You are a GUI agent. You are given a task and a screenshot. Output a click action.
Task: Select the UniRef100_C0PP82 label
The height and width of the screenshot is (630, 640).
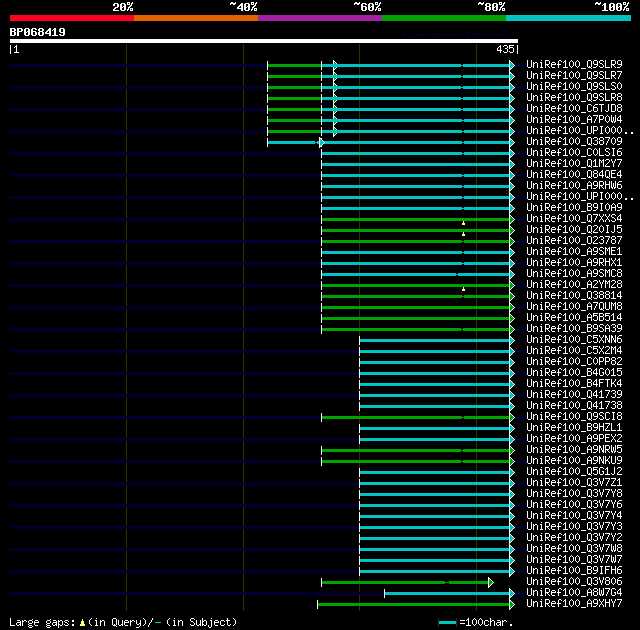pos(574,362)
